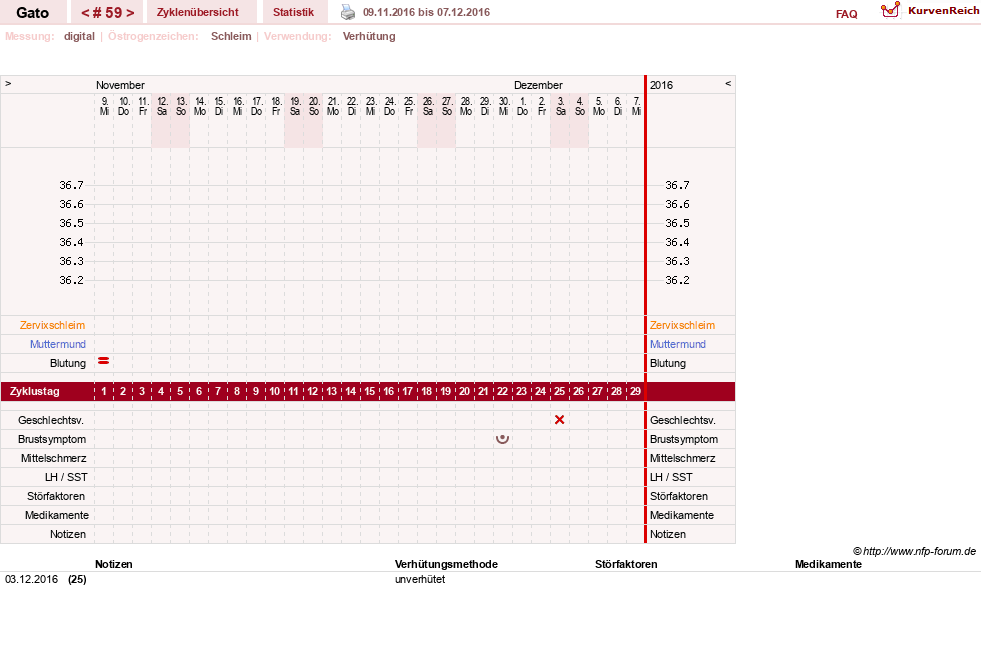This screenshot has width=981, height=663.
Task: Click the right 36.5 temperature label
Action: (677, 223)
